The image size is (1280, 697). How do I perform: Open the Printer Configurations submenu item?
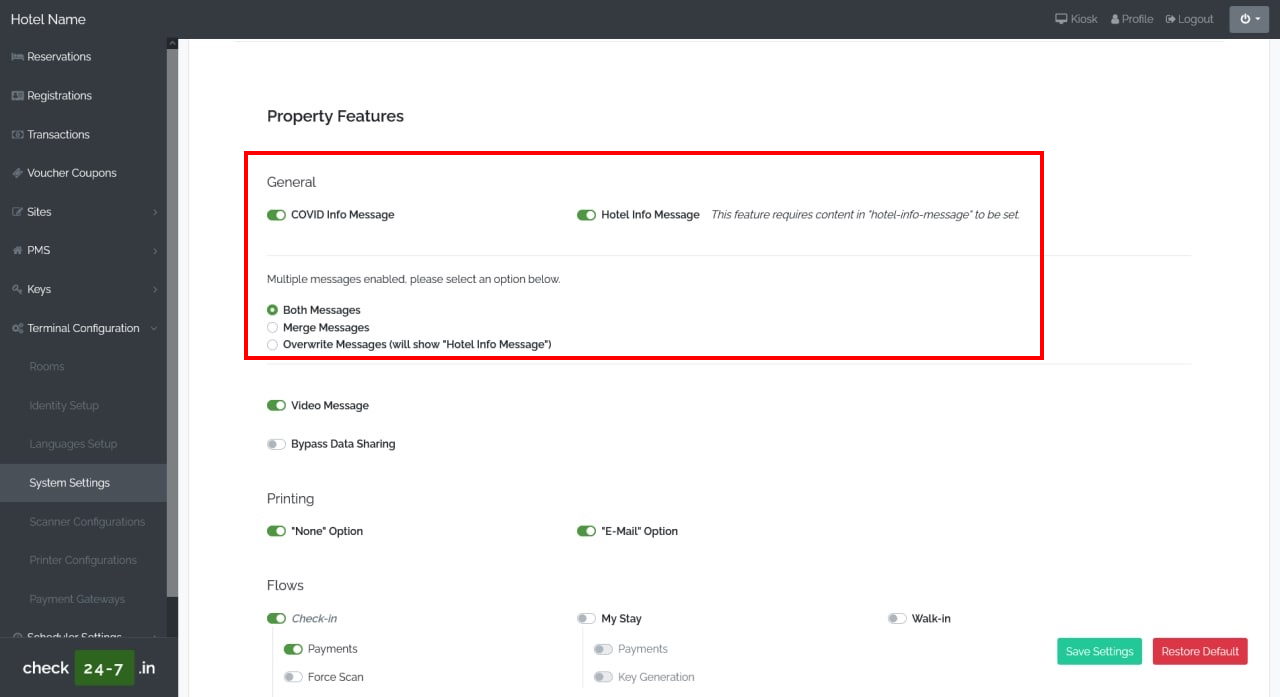(x=83, y=560)
